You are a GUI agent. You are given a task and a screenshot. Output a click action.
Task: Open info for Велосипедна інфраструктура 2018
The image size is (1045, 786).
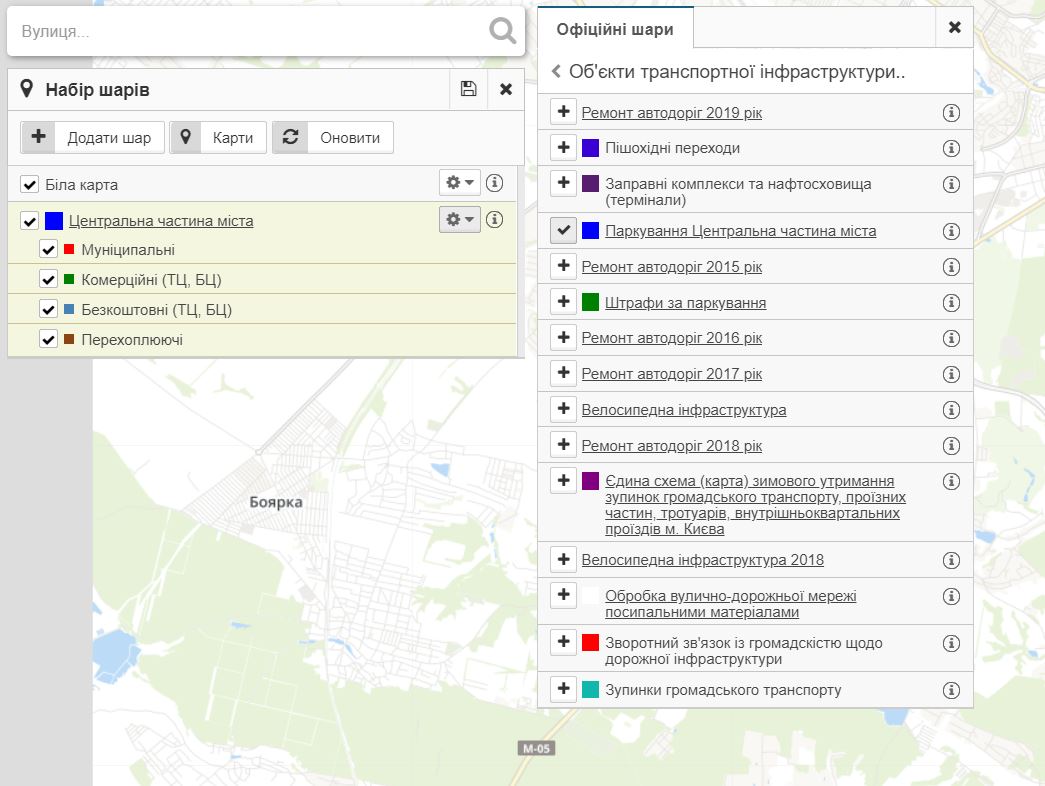pyautogui.click(x=951, y=560)
